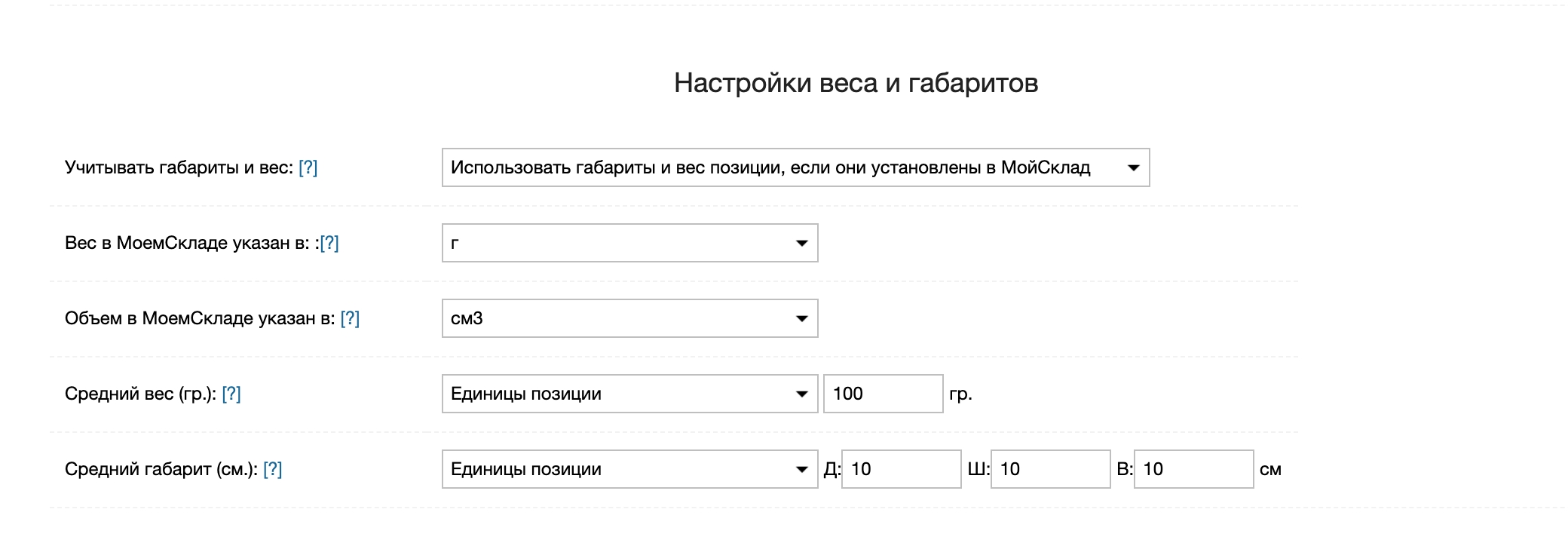Open the volume unit dropdown showing "см3"
Viewport: 1568px width, 543px height.
[x=629, y=318]
